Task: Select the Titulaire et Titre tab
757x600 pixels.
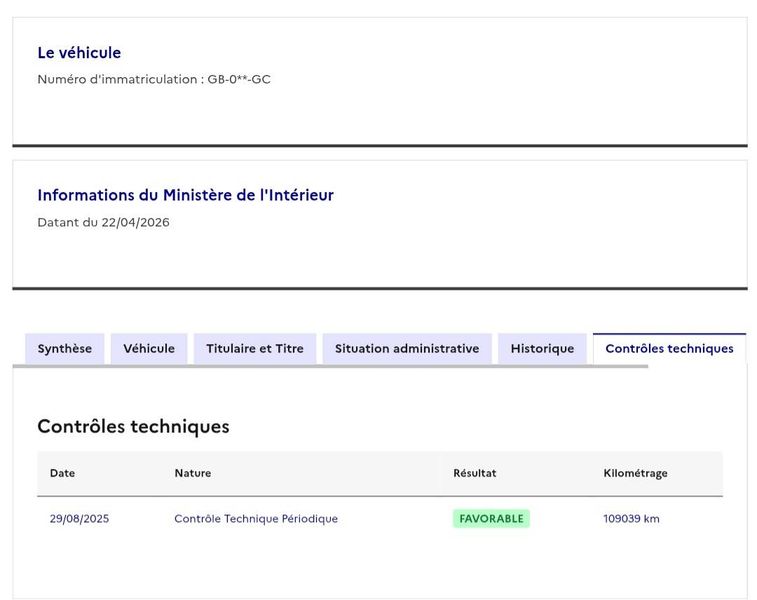Action: [x=255, y=349]
